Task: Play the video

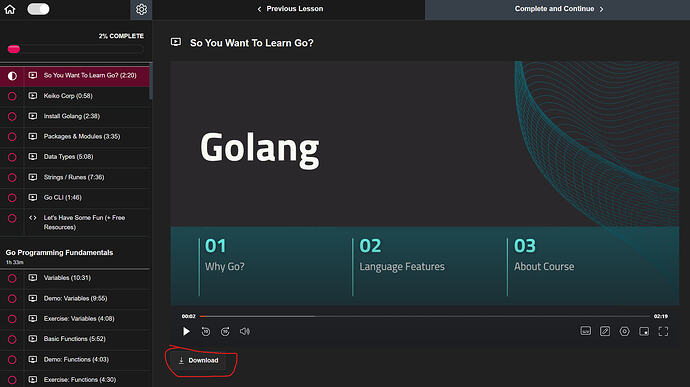Action: pyautogui.click(x=186, y=331)
